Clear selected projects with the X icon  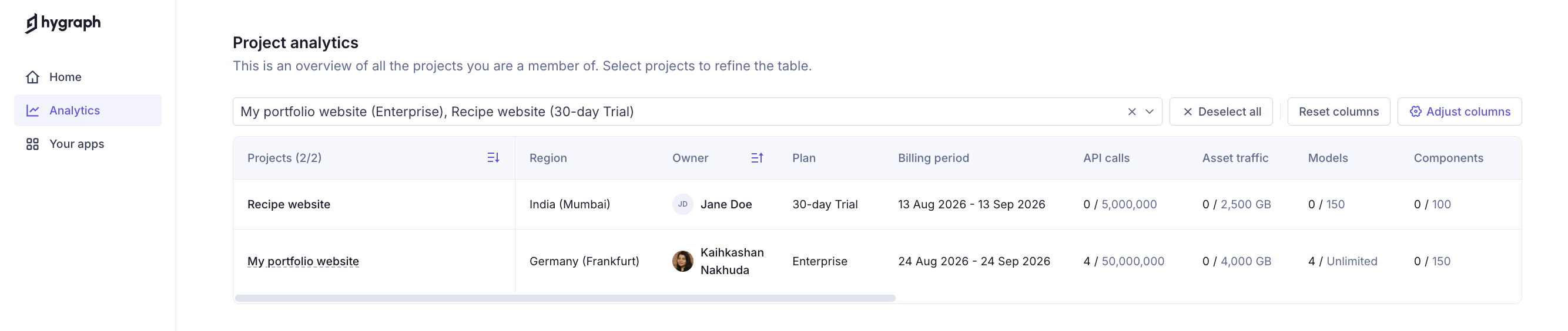[x=1131, y=112]
